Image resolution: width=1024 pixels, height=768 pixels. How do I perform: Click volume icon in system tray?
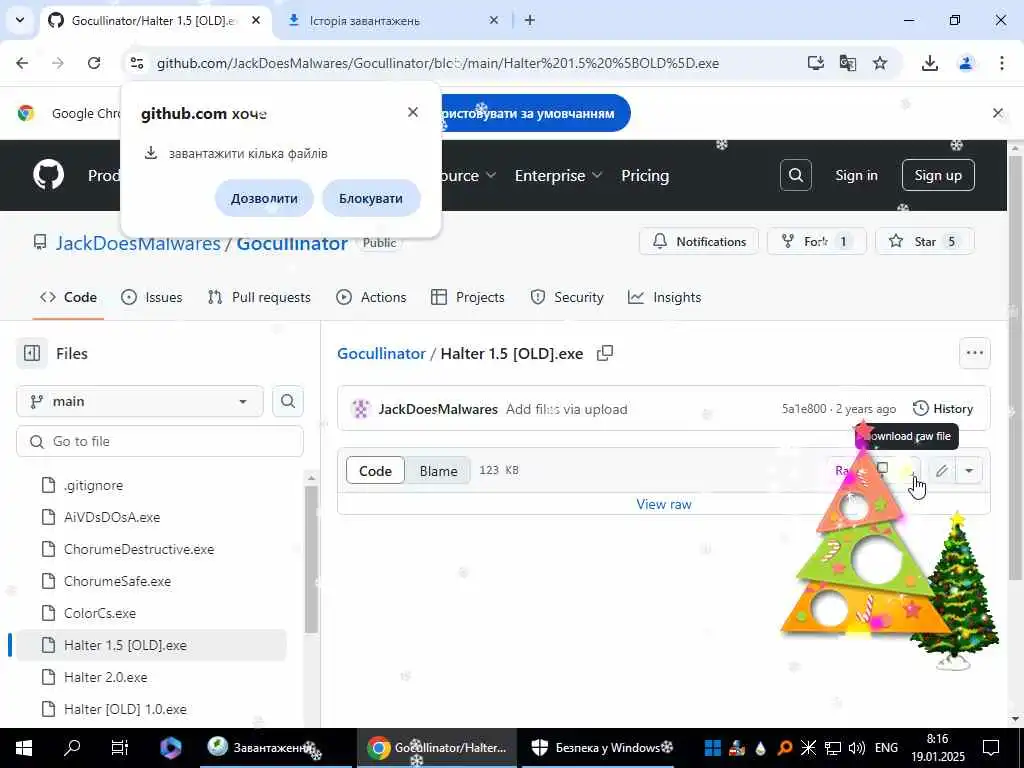856,748
